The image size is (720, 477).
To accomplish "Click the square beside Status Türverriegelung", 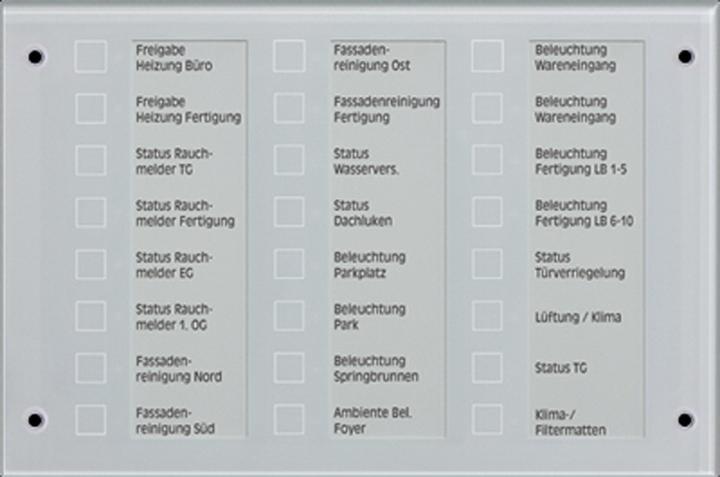I will (x=487, y=264).
